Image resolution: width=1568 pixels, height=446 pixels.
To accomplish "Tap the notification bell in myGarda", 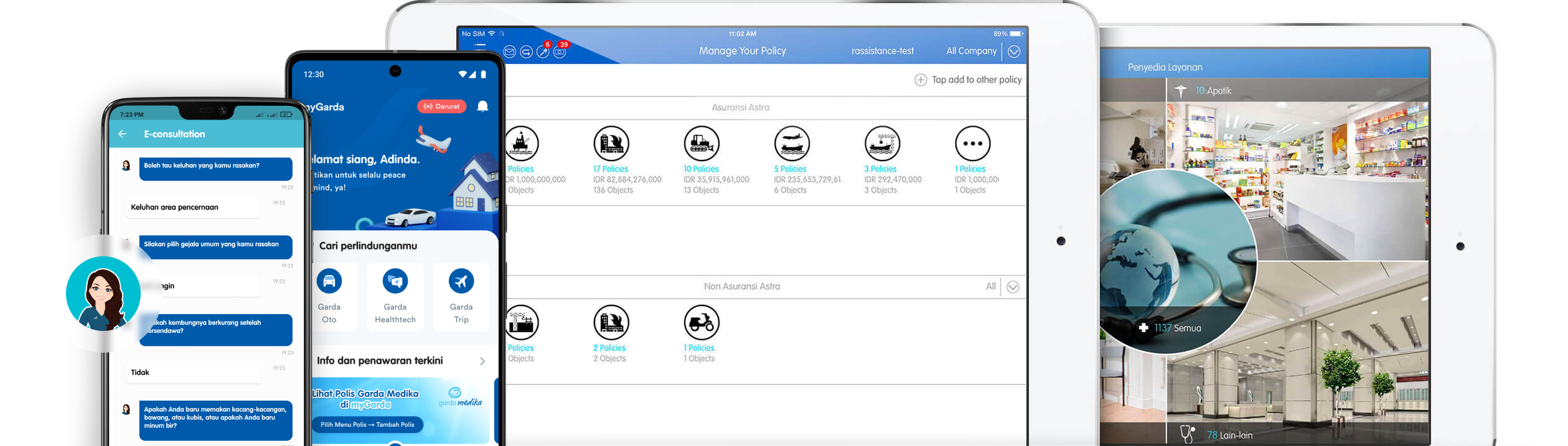I will pos(482,106).
